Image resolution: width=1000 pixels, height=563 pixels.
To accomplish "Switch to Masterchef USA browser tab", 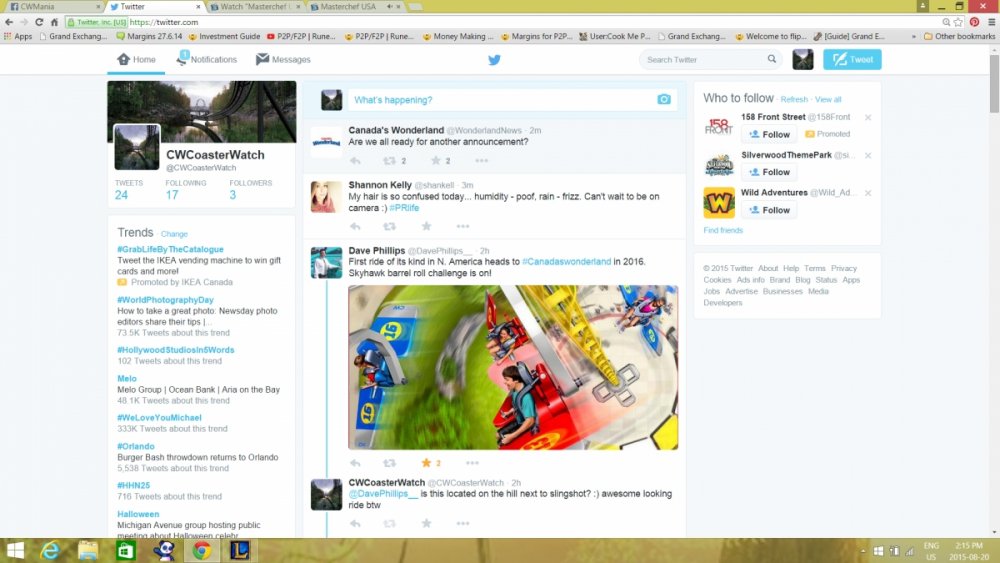I will point(355,6).
